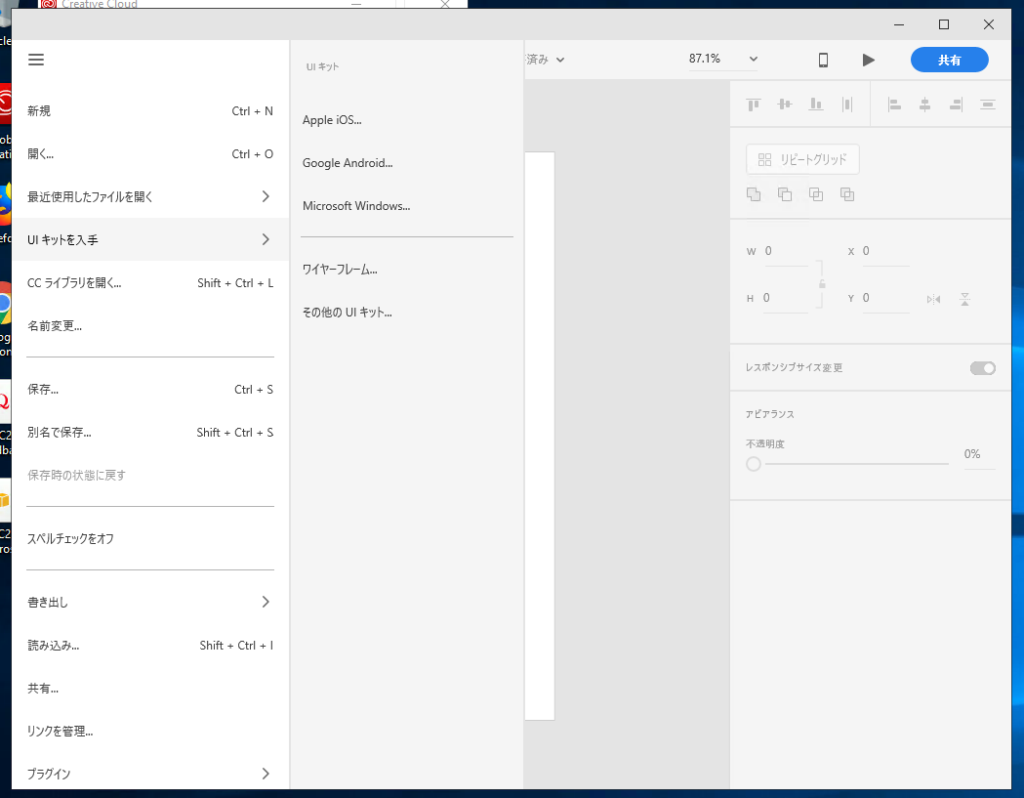This screenshot has height=798, width=1024.
Task: Open リンクを管理... menu item
Action: (x=150, y=731)
